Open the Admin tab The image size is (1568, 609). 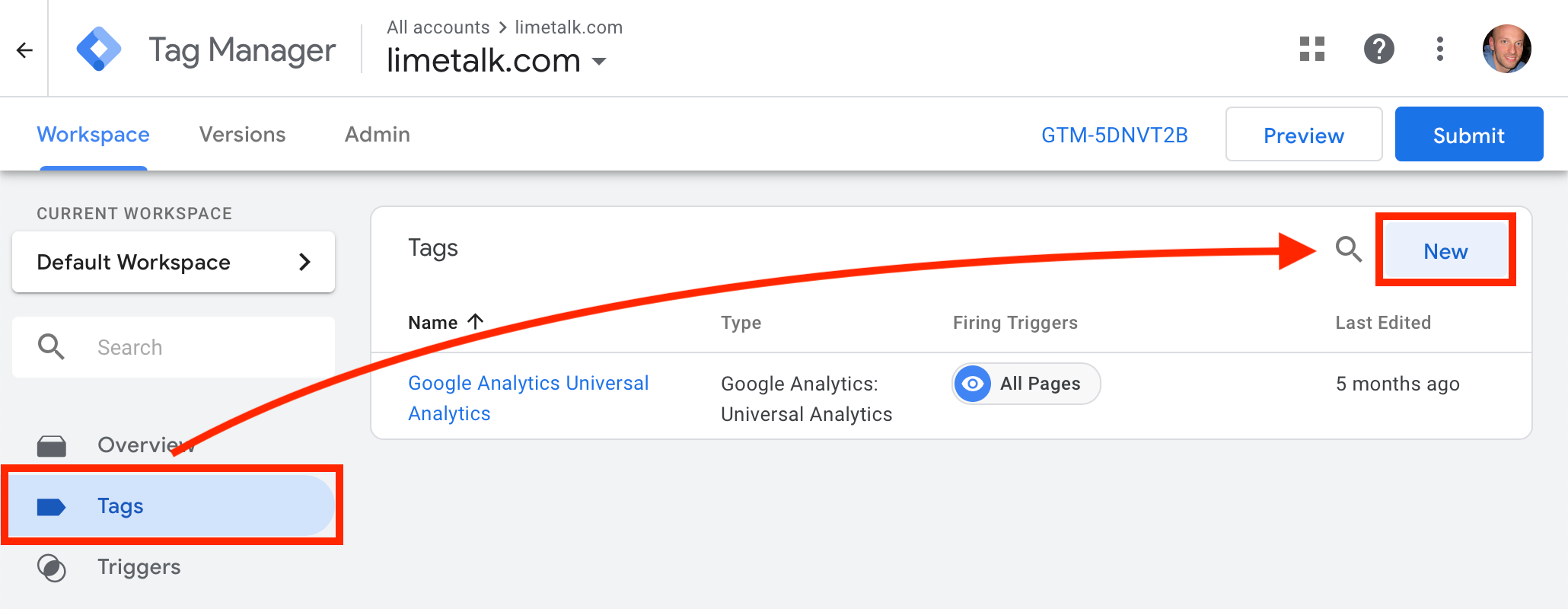click(x=377, y=135)
